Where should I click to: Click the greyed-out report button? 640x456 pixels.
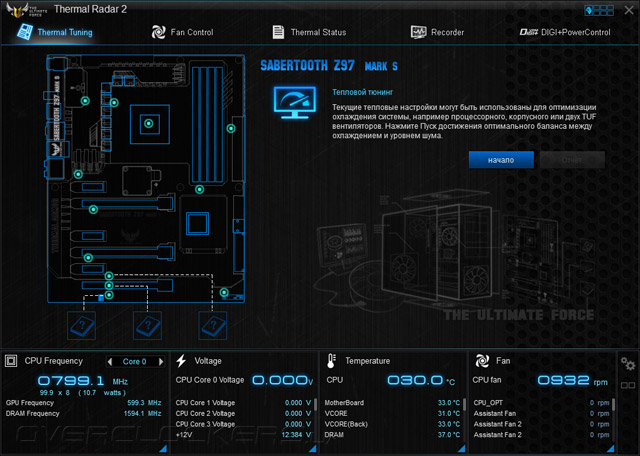pos(572,160)
